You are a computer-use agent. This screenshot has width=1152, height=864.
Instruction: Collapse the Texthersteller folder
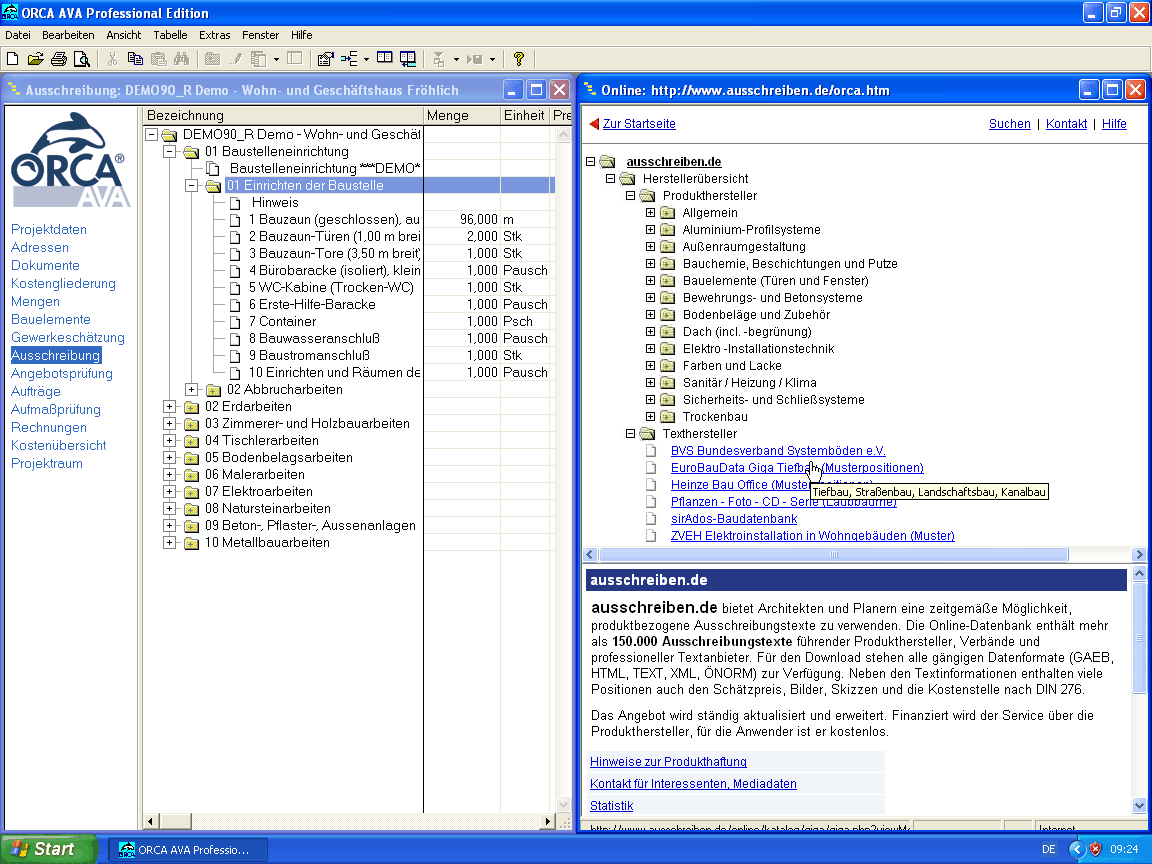pos(631,434)
